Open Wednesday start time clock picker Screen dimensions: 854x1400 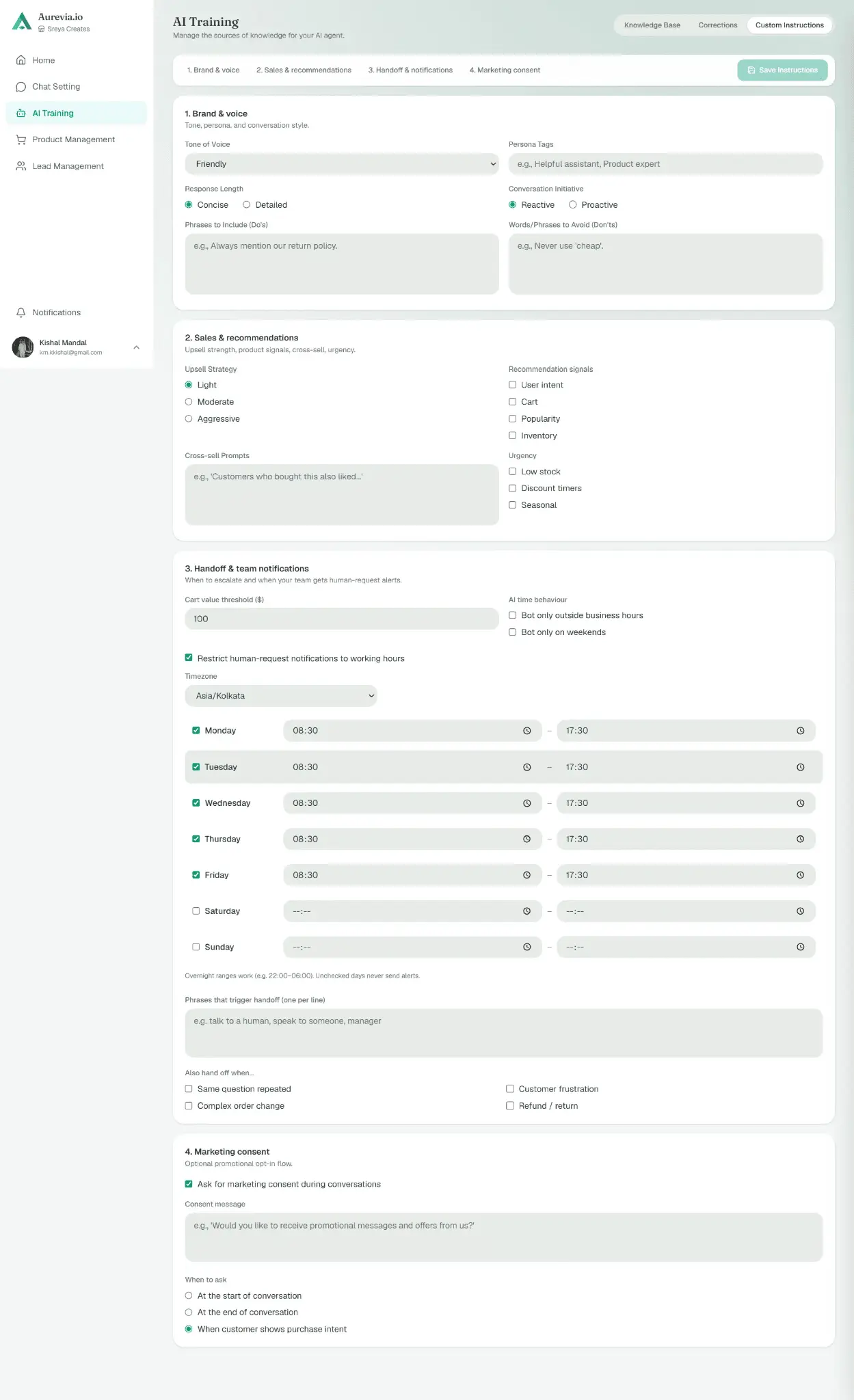(527, 803)
